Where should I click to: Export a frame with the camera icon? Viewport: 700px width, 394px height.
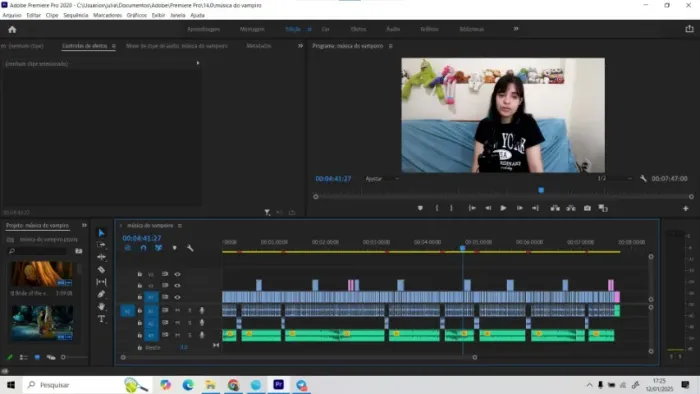coord(587,208)
